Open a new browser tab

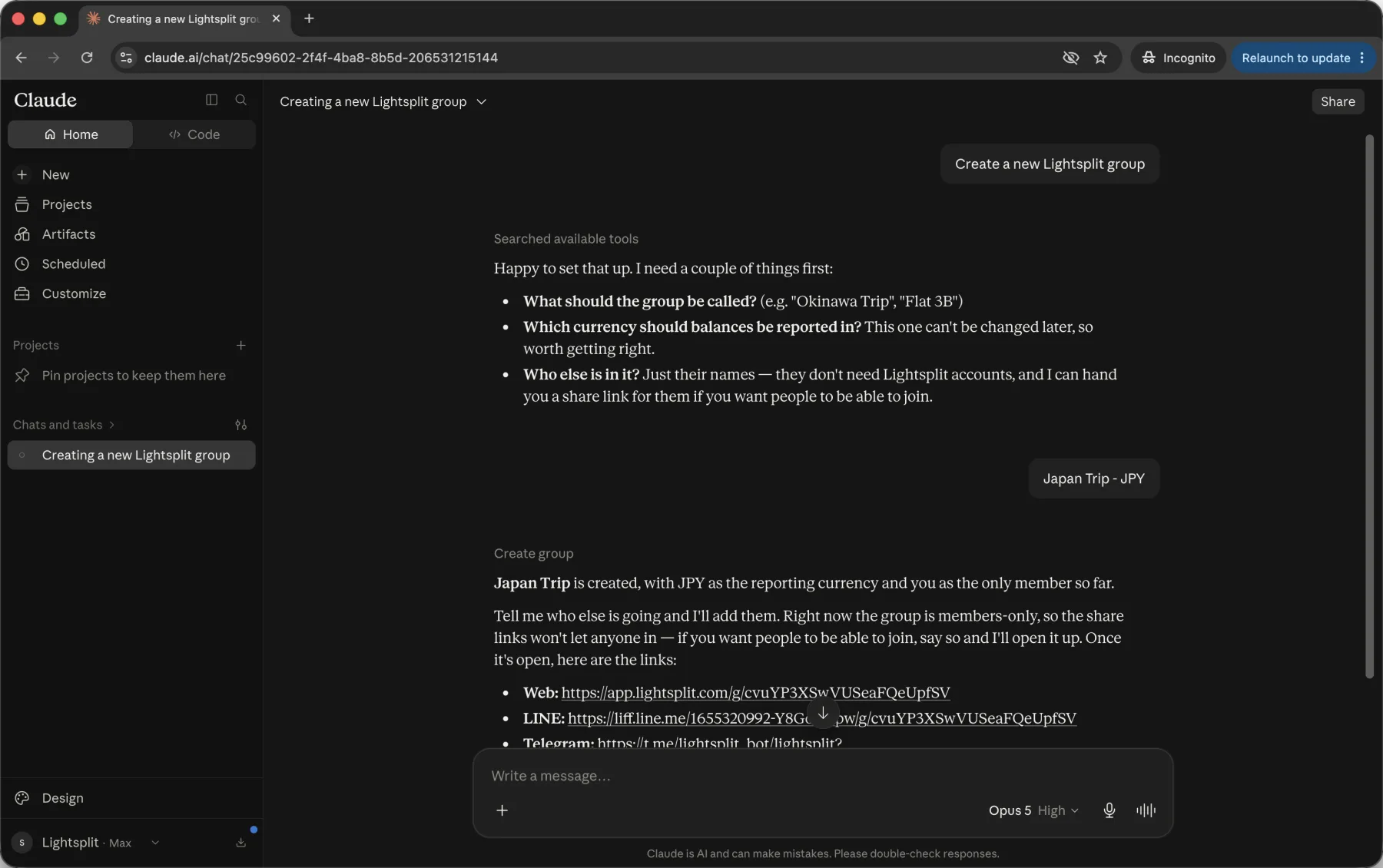pyautogui.click(x=309, y=18)
